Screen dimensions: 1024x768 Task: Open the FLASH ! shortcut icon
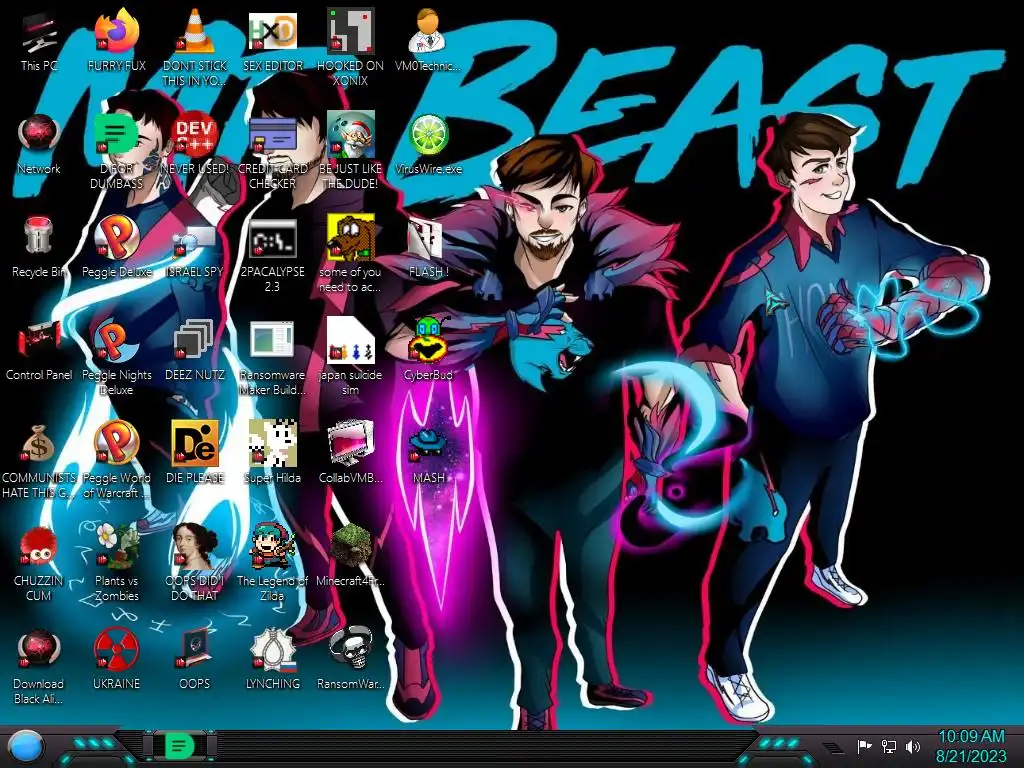pyautogui.click(x=426, y=238)
